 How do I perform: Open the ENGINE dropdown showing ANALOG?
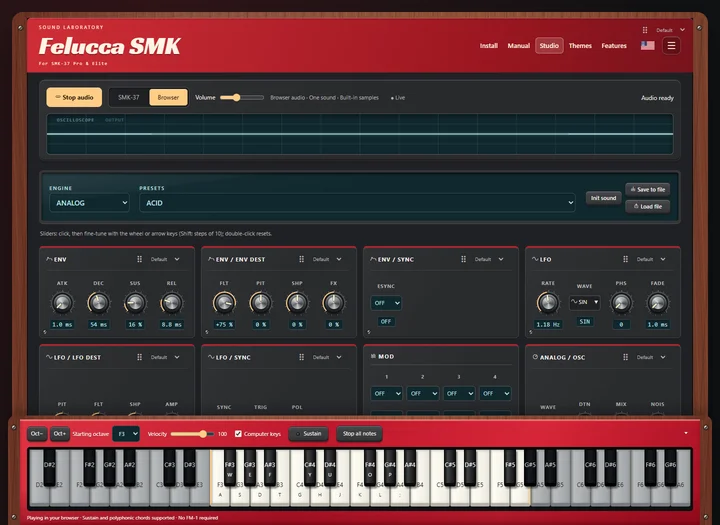pos(90,203)
